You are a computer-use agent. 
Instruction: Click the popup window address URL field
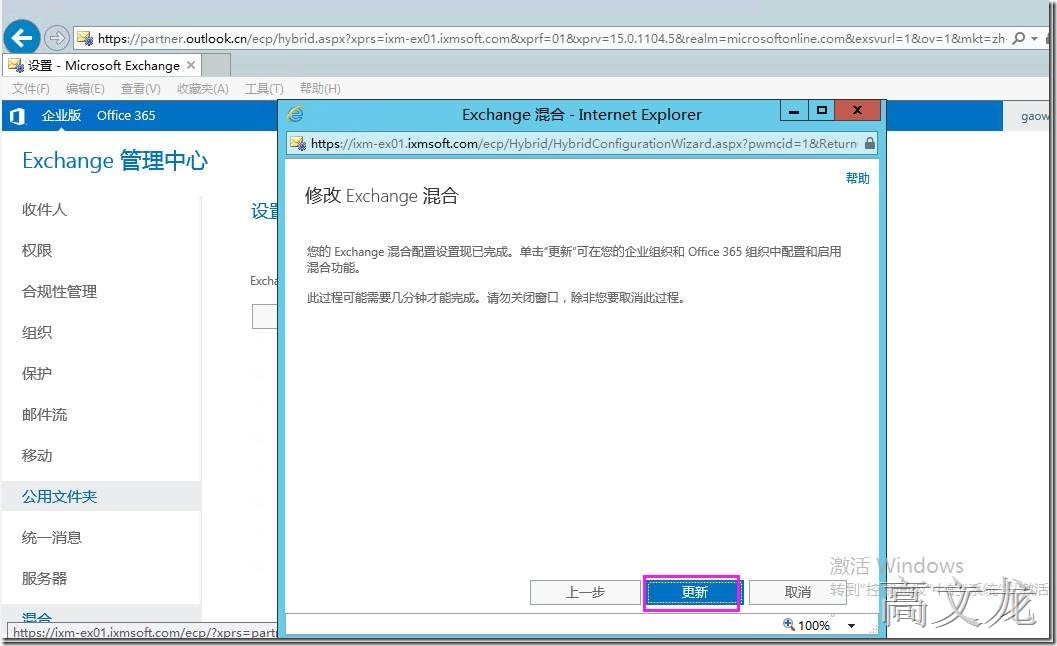(x=583, y=144)
